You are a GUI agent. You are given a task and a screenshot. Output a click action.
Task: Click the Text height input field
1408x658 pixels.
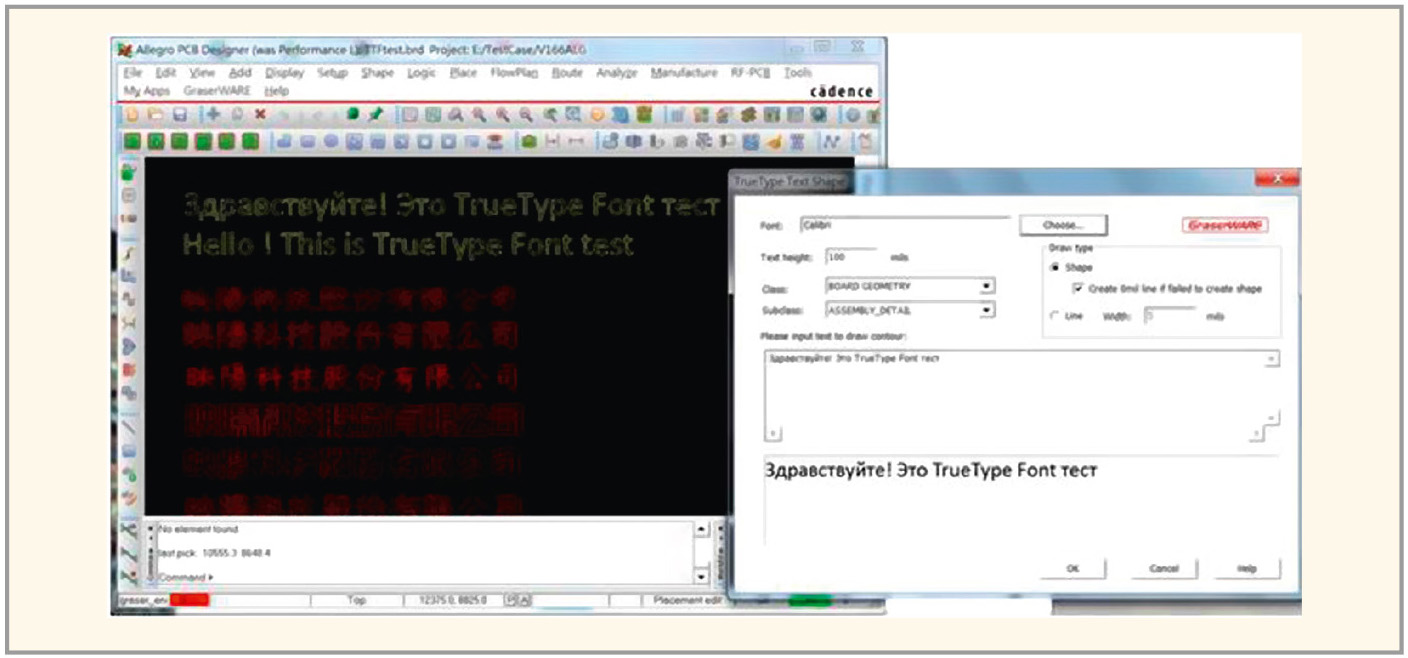click(850, 258)
